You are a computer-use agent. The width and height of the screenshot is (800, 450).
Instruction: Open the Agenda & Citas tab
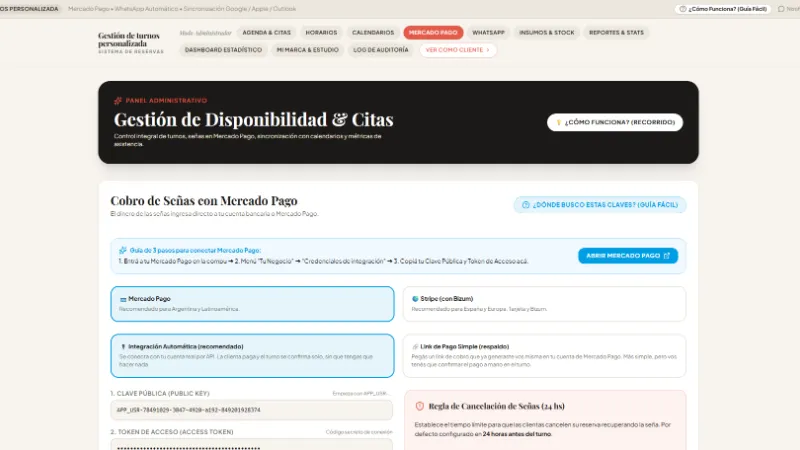(x=266, y=33)
